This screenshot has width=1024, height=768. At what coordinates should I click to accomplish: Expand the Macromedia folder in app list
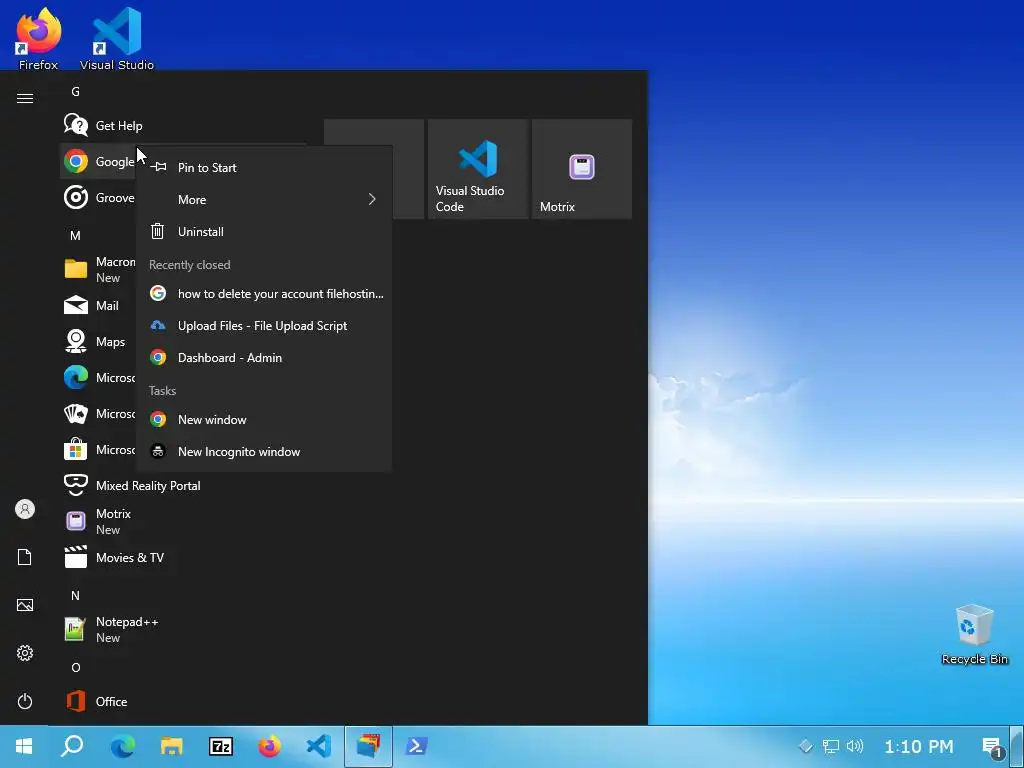tap(98, 269)
